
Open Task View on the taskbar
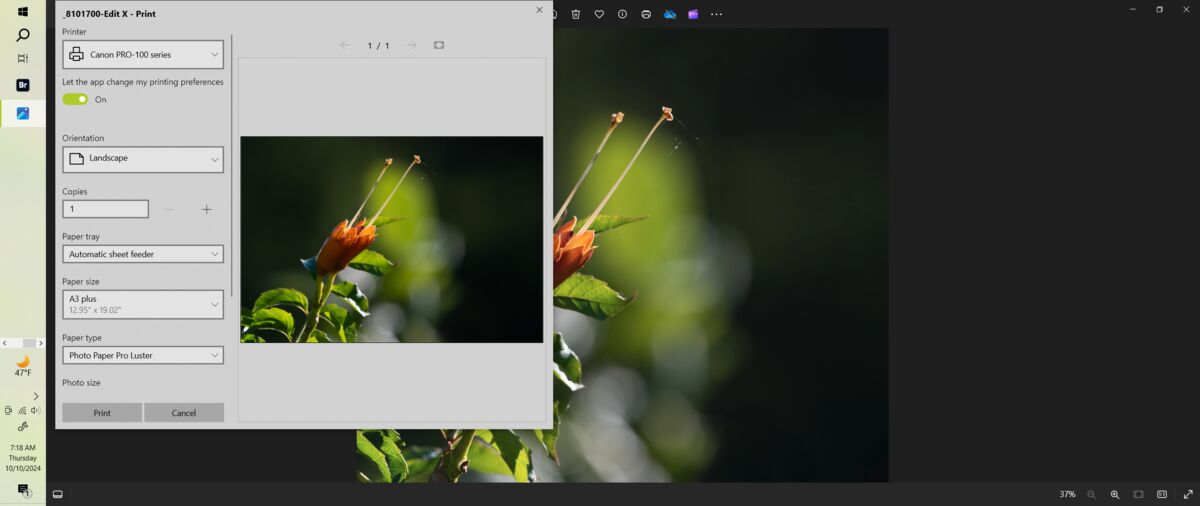[x=23, y=59]
